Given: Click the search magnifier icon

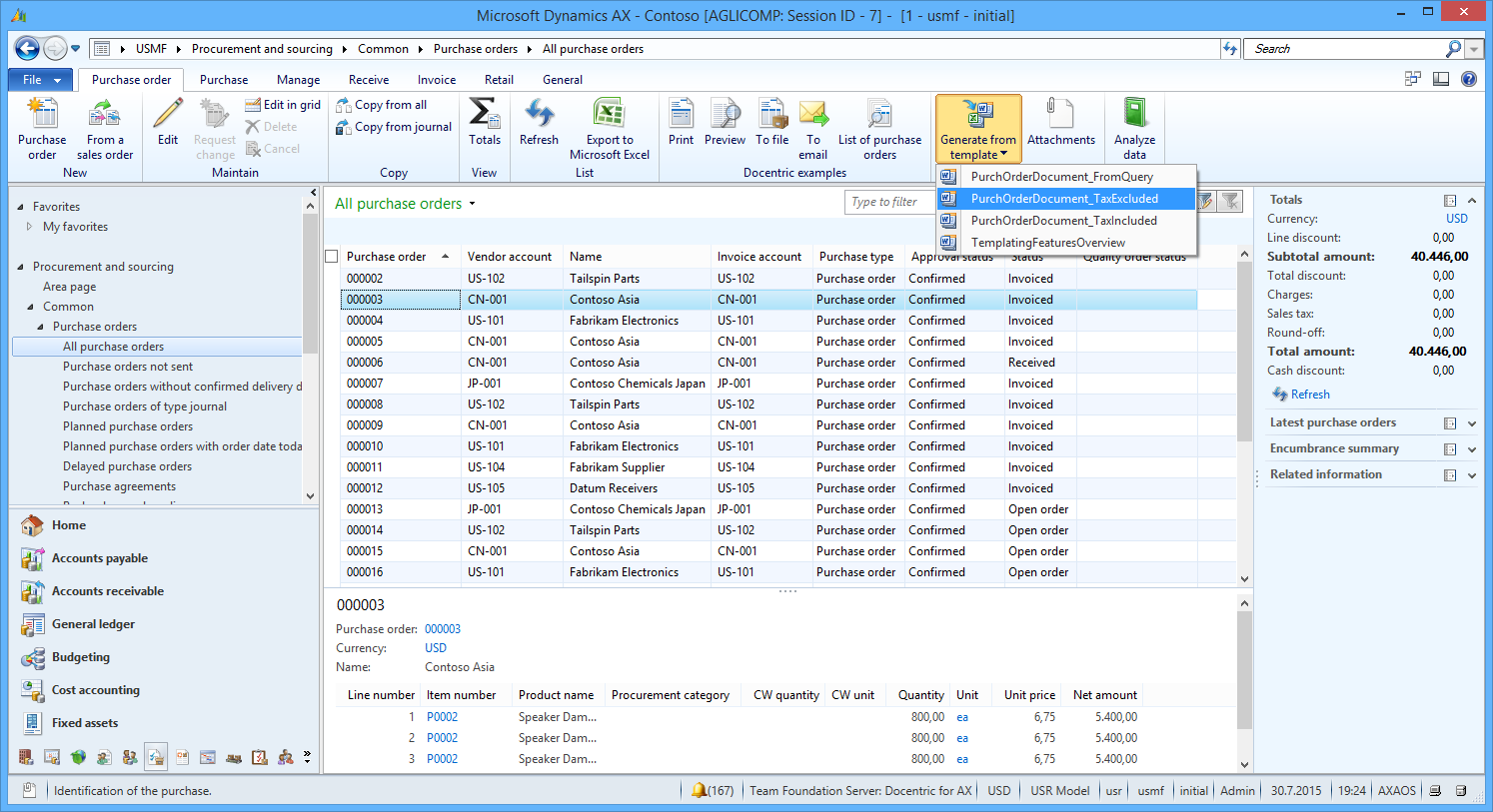Looking at the screenshot, I should coord(1453,48).
